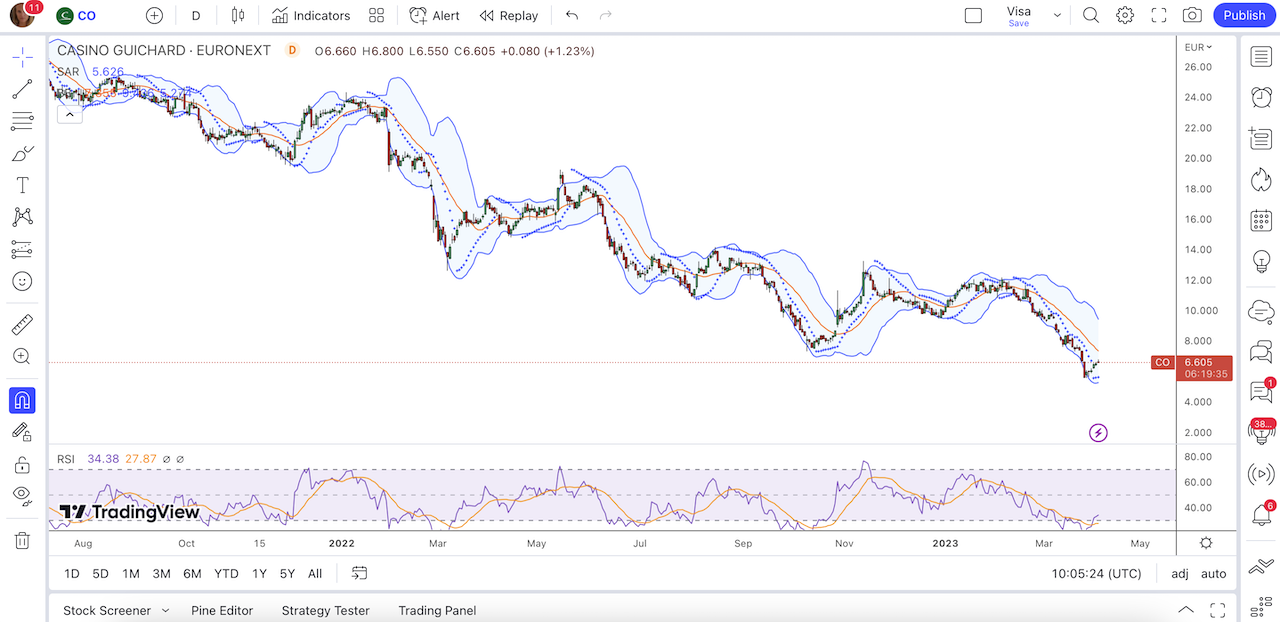Image resolution: width=1280 pixels, height=622 pixels.
Task: Toggle auto price scale
Action: (x=1213, y=573)
